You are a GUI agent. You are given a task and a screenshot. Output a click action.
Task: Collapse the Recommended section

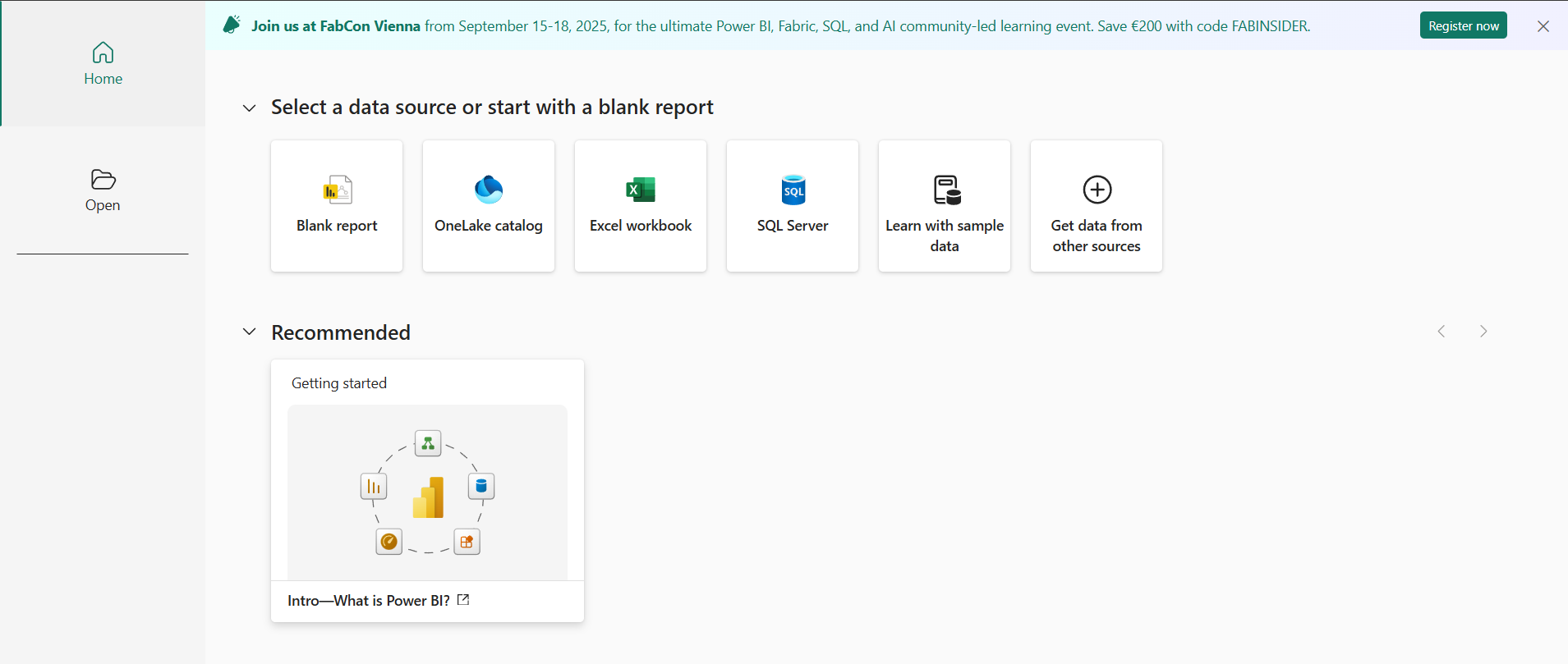[x=250, y=332]
